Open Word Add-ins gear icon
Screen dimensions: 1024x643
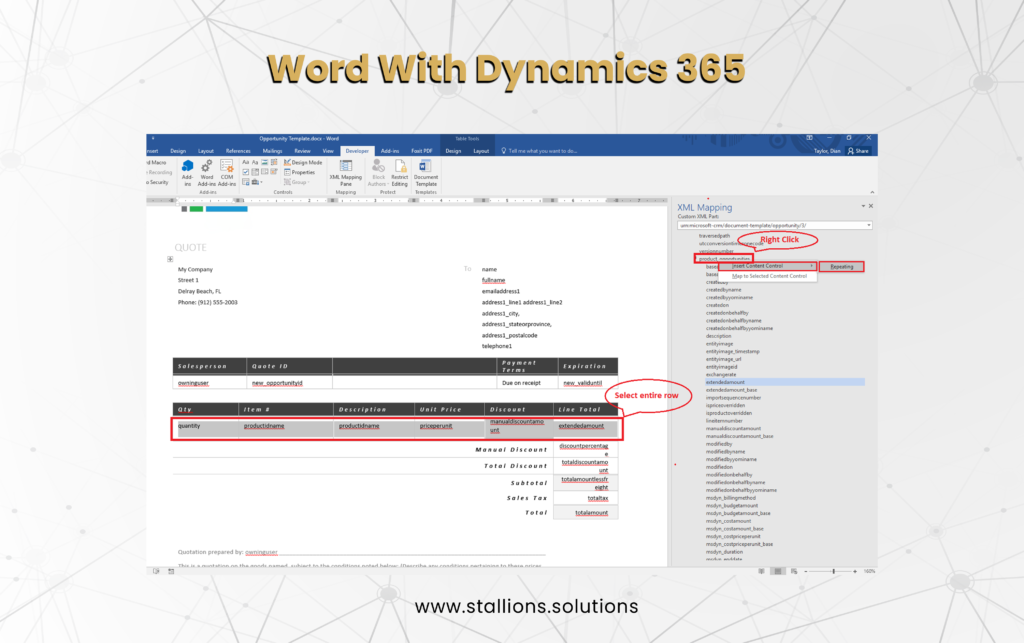tap(206, 173)
